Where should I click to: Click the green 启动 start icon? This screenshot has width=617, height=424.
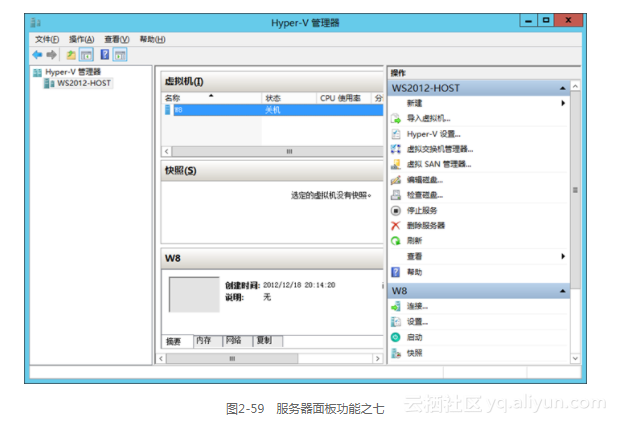pyautogui.click(x=395, y=337)
